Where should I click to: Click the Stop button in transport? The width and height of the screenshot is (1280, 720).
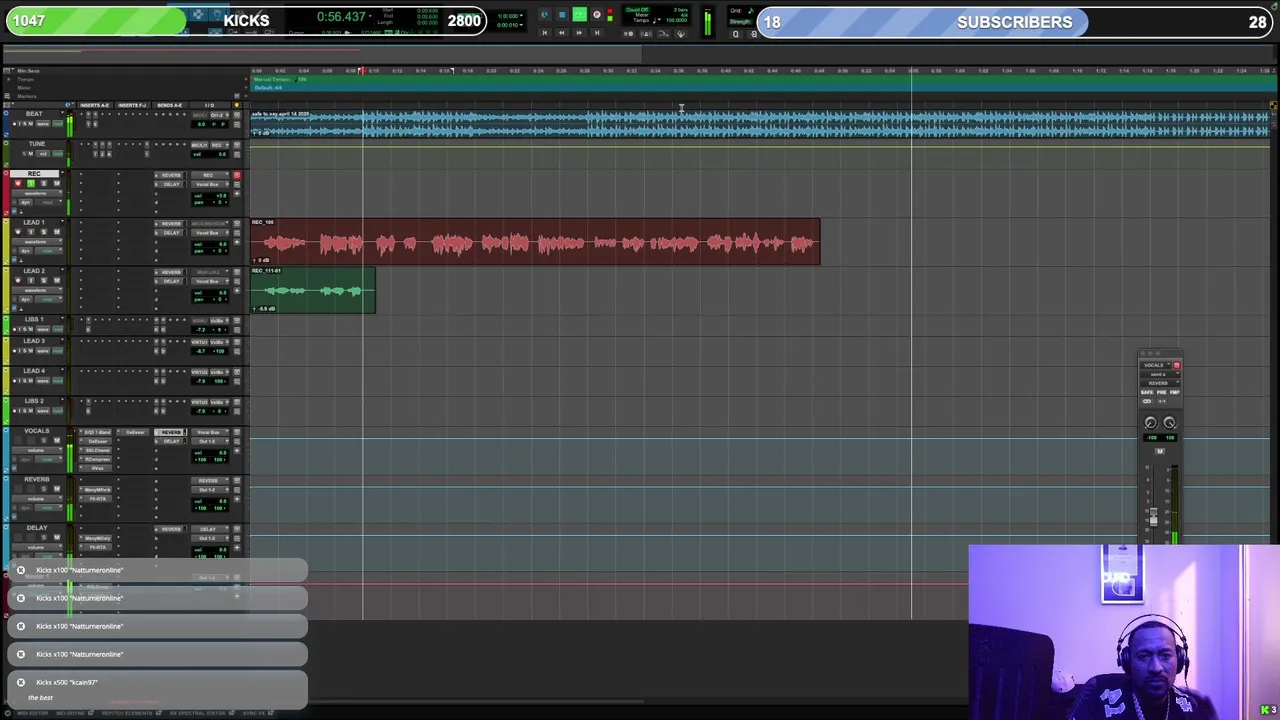pyautogui.click(x=562, y=15)
